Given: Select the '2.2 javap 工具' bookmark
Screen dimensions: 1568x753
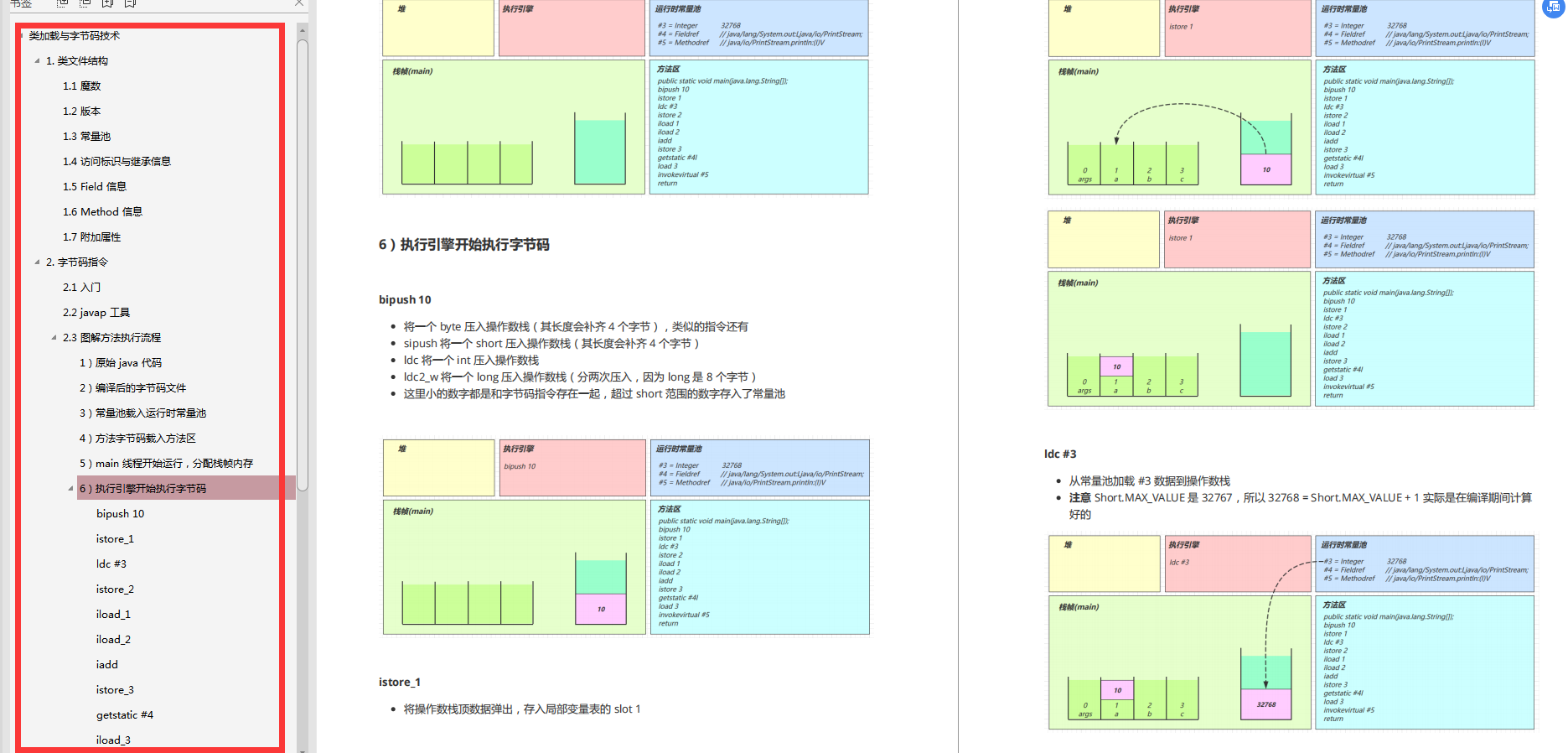Looking at the screenshot, I should click(96, 312).
